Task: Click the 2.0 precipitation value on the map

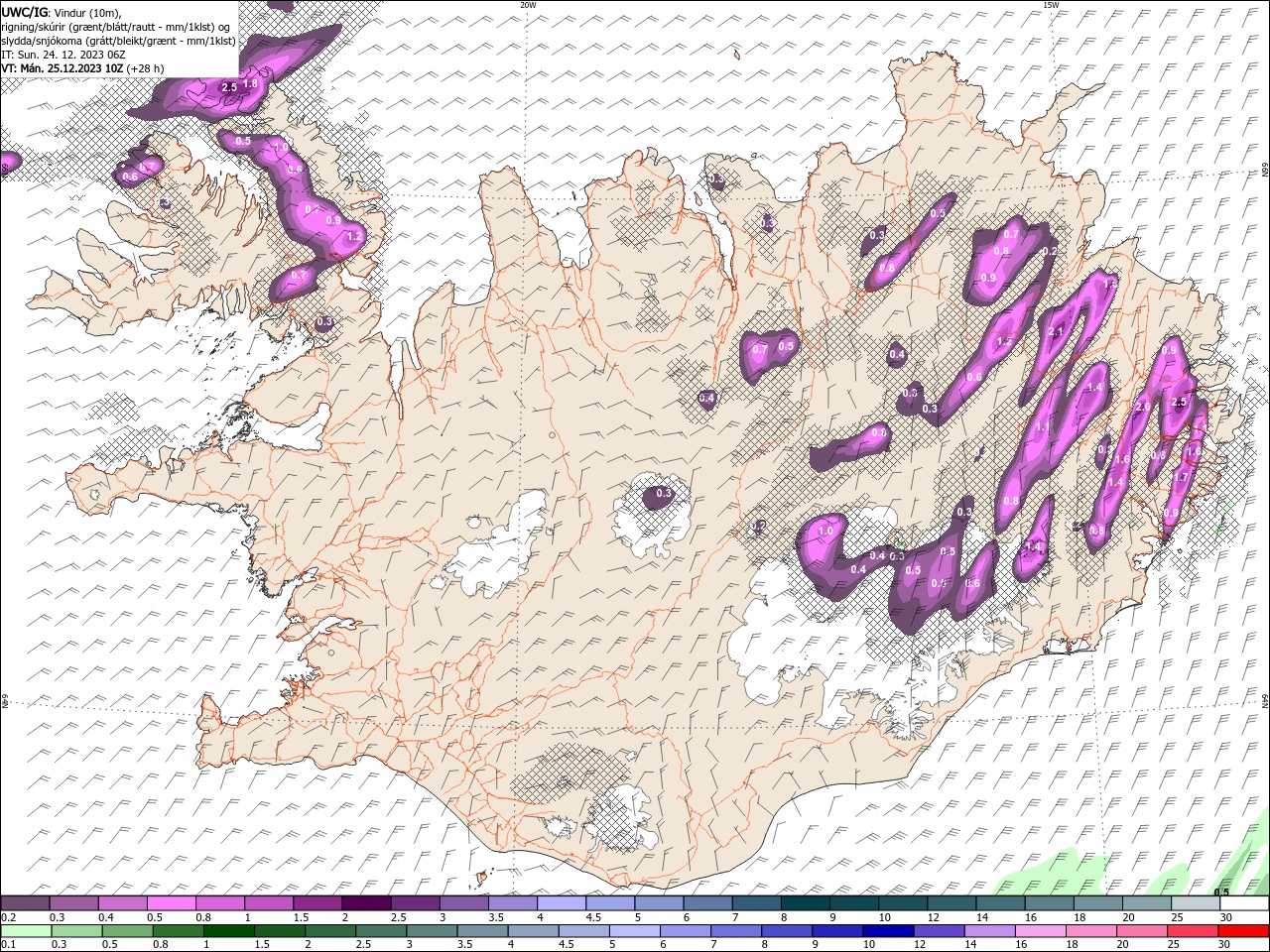Action: pyautogui.click(x=1142, y=407)
